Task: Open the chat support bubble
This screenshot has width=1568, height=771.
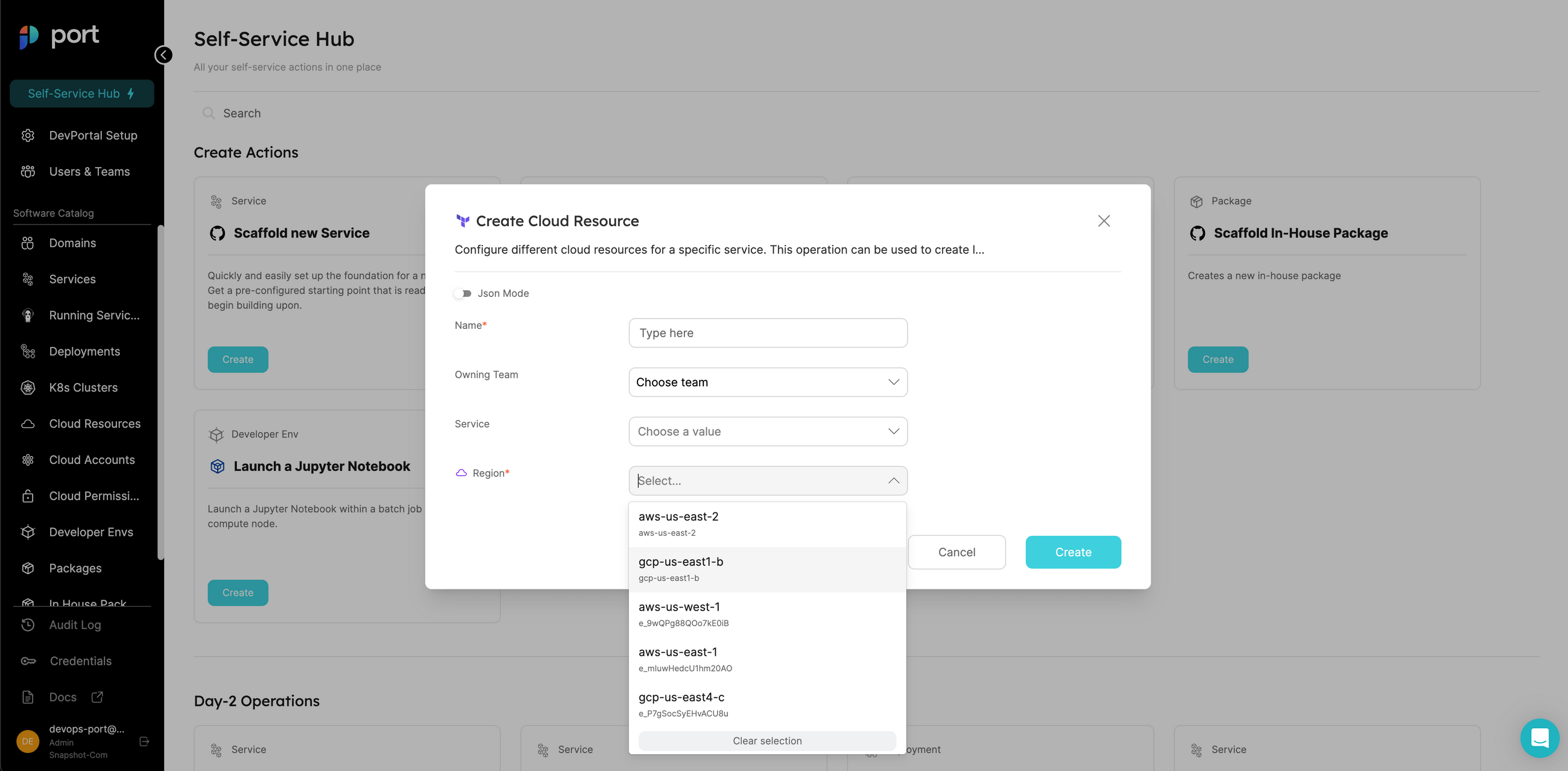Action: (1540, 737)
